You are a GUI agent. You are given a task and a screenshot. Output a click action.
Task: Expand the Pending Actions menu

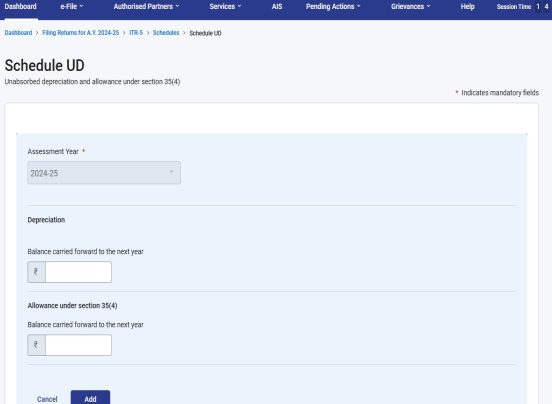point(333,6)
